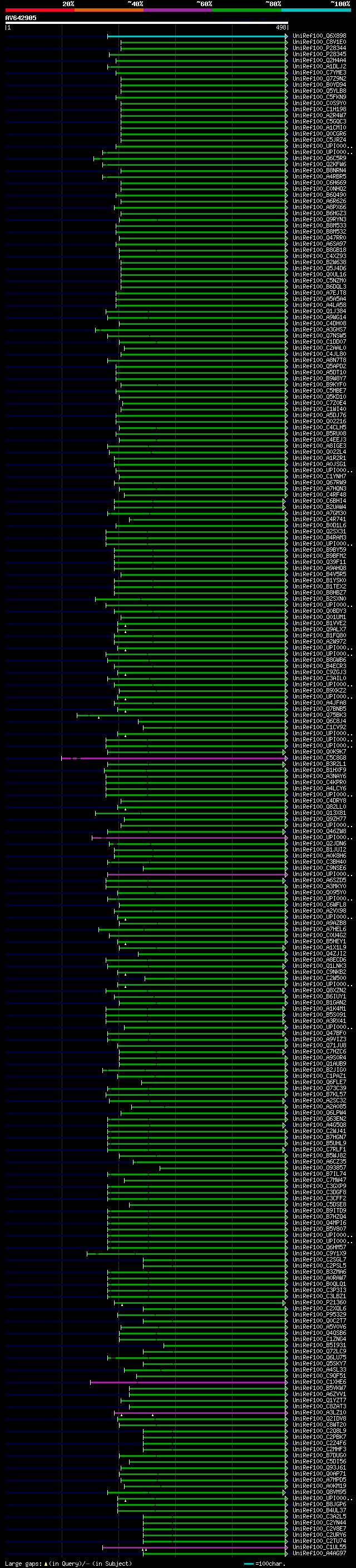Click the purple alignment bar for UniRef100_C1XHE6
The image size is (356, 1568).
189,1382
